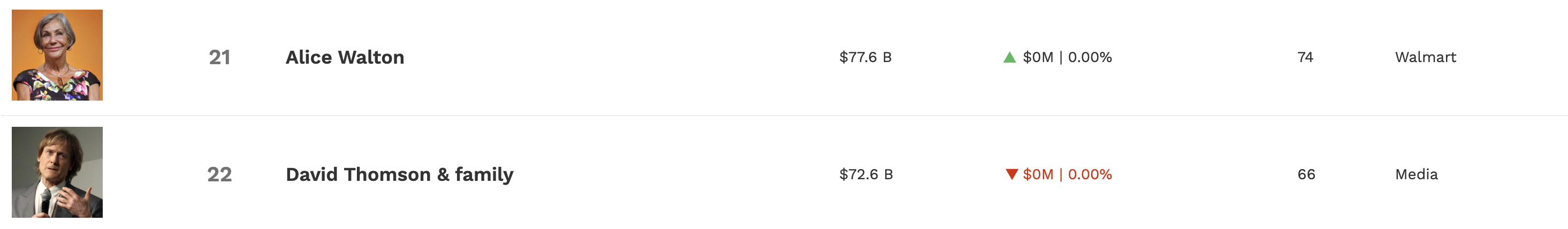Click the Media source label
This screenshot has width=1568, height=229.
pos(1417,175)
